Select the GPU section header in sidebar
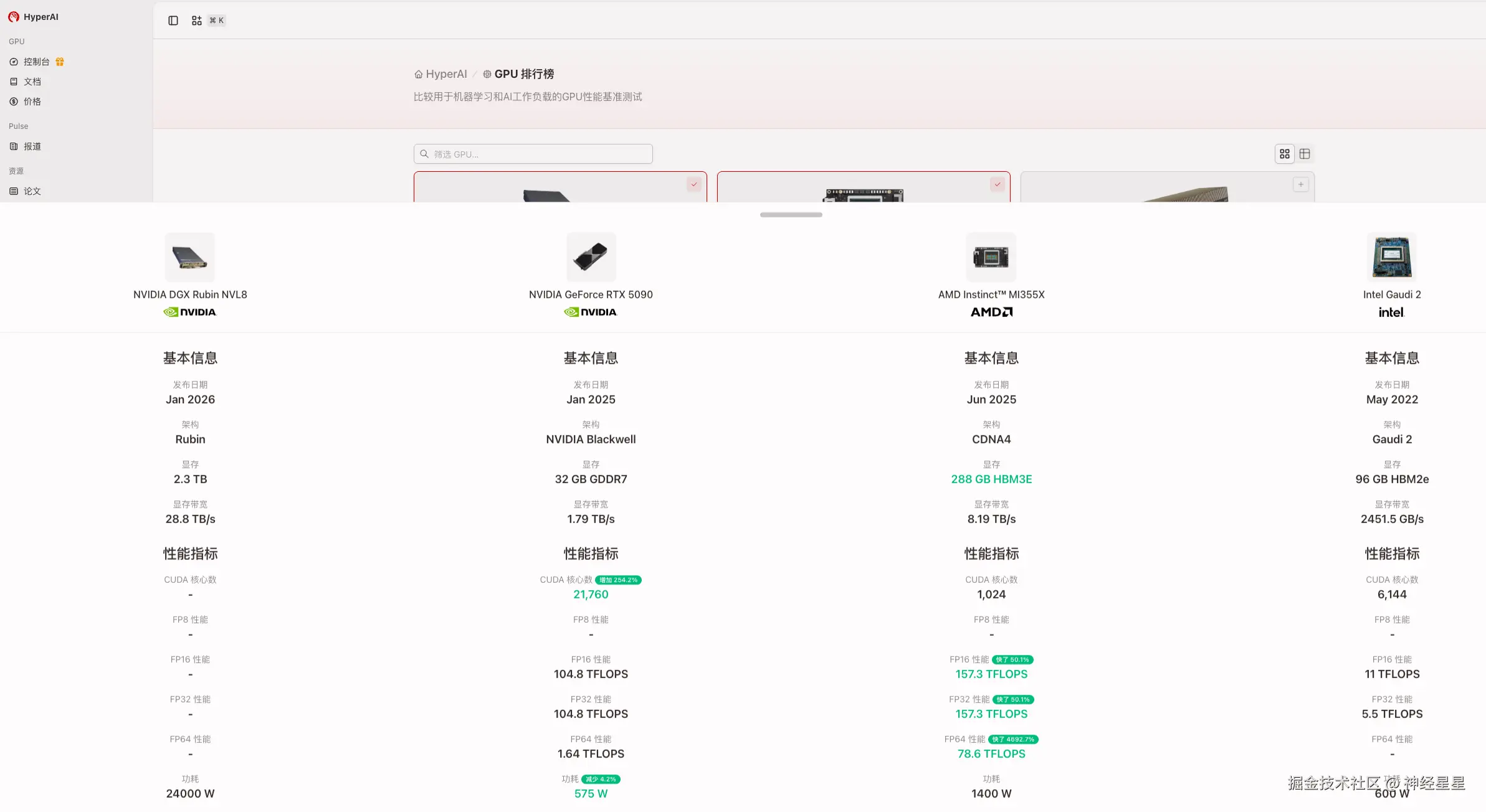1486x812 pixels. [x=16, y=41]
